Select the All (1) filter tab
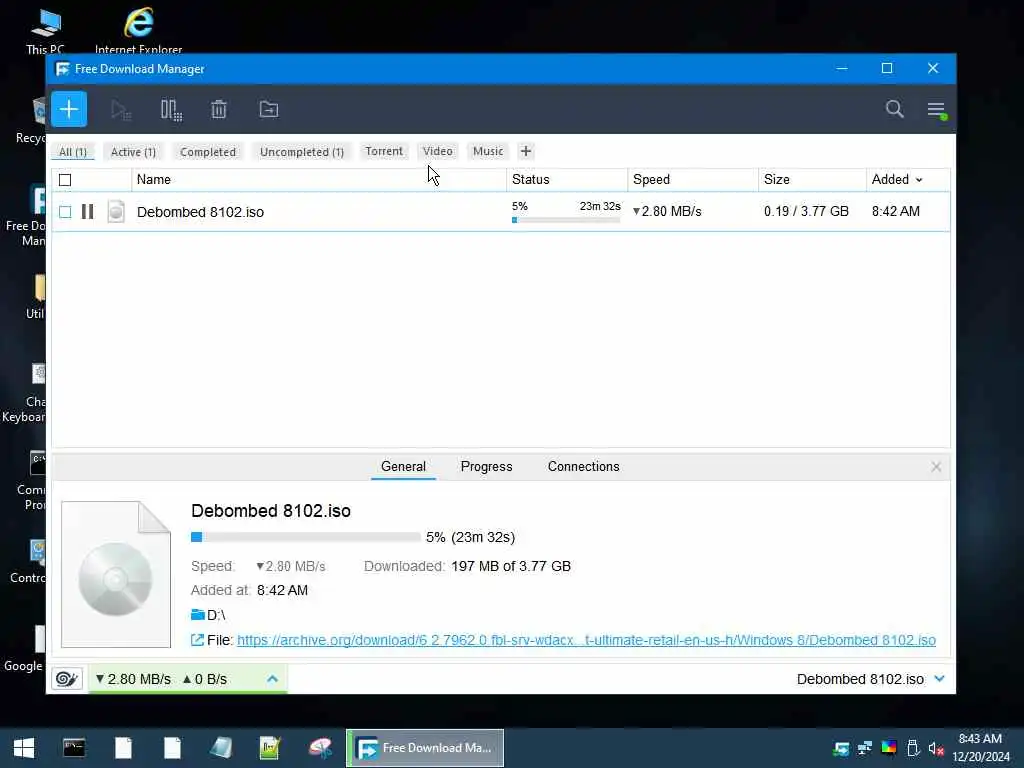Image resolution: width=1024 pixels, height=768 pixels. [x=72, y=152]
